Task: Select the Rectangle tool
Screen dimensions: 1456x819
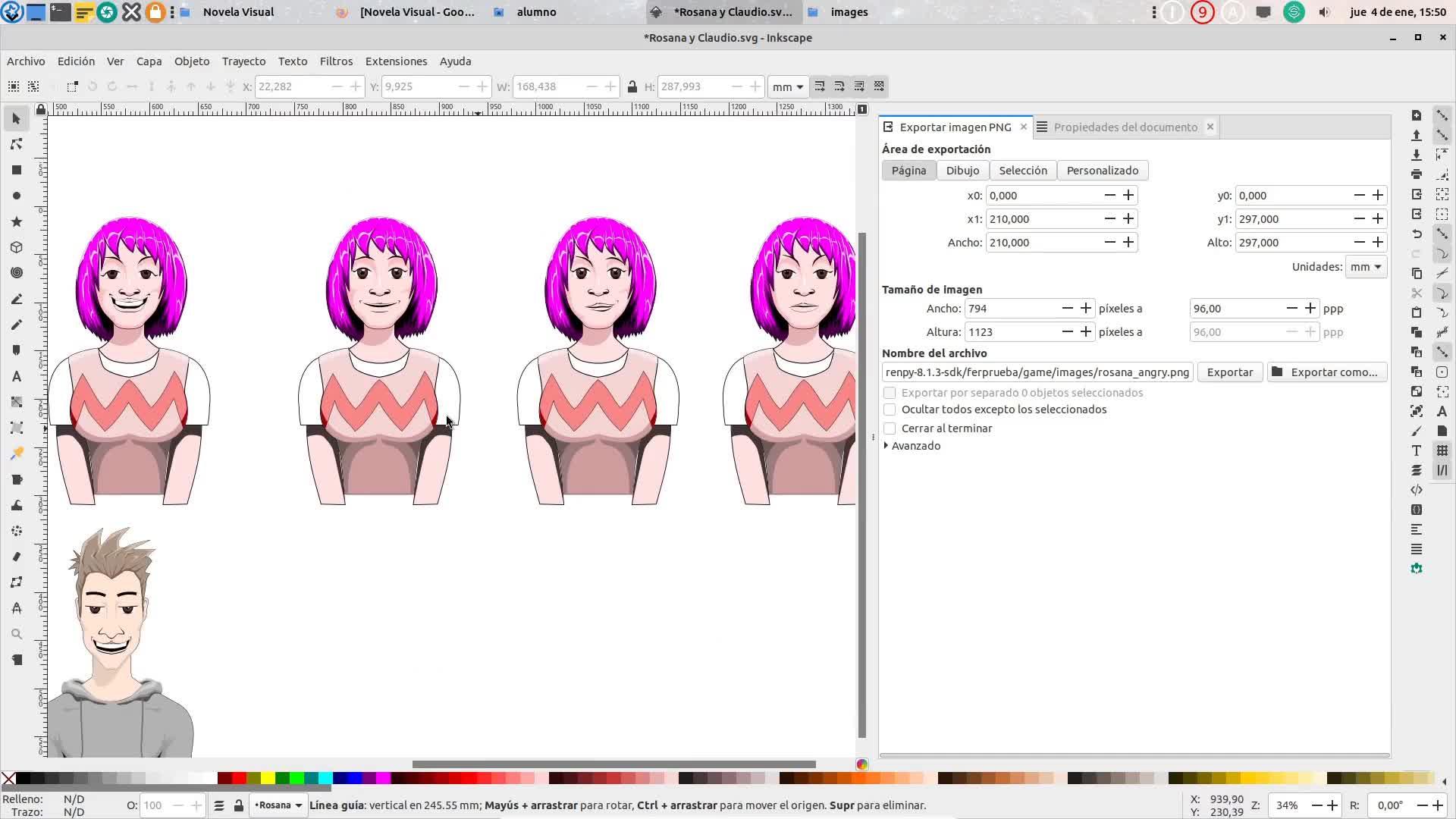Action: (17, 170)
